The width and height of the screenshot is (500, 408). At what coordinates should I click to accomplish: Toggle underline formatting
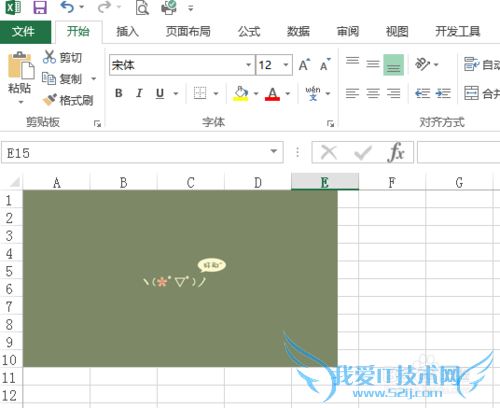tap(160, 93)
